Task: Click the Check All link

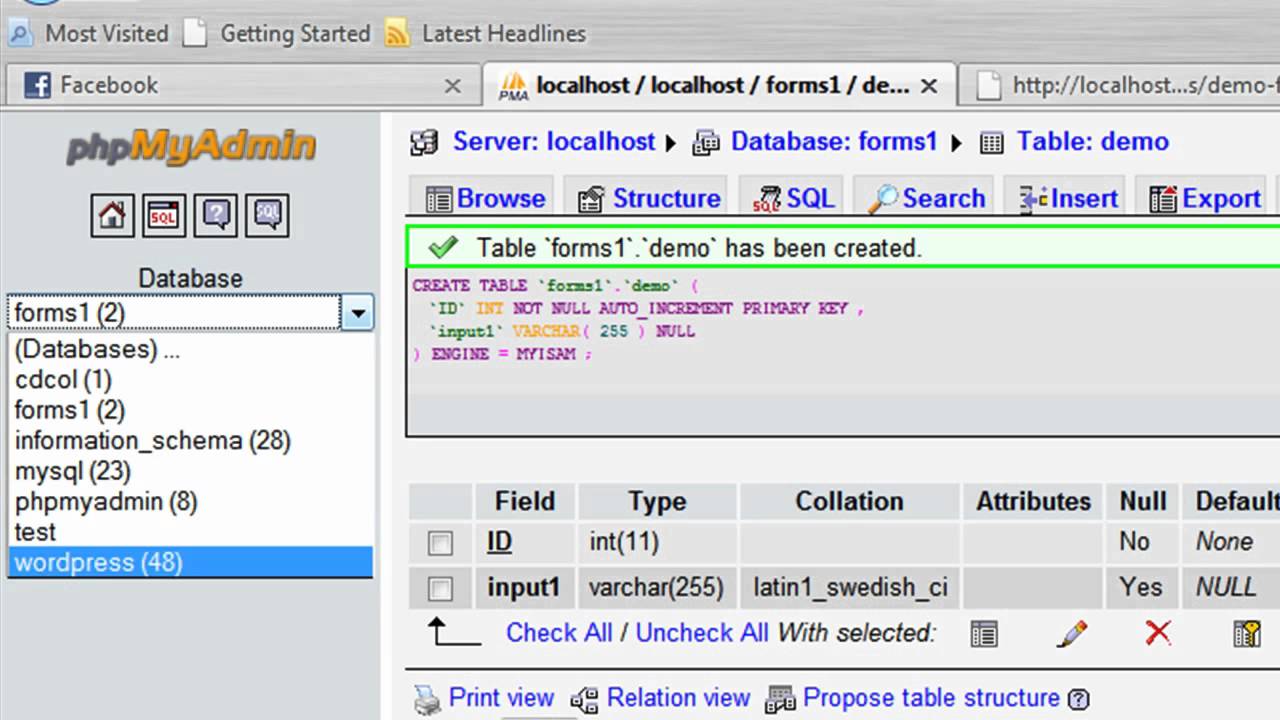Action: click(558, 633)
